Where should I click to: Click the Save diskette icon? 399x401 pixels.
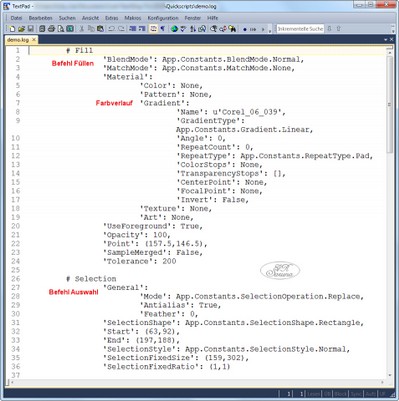point(30,29)
